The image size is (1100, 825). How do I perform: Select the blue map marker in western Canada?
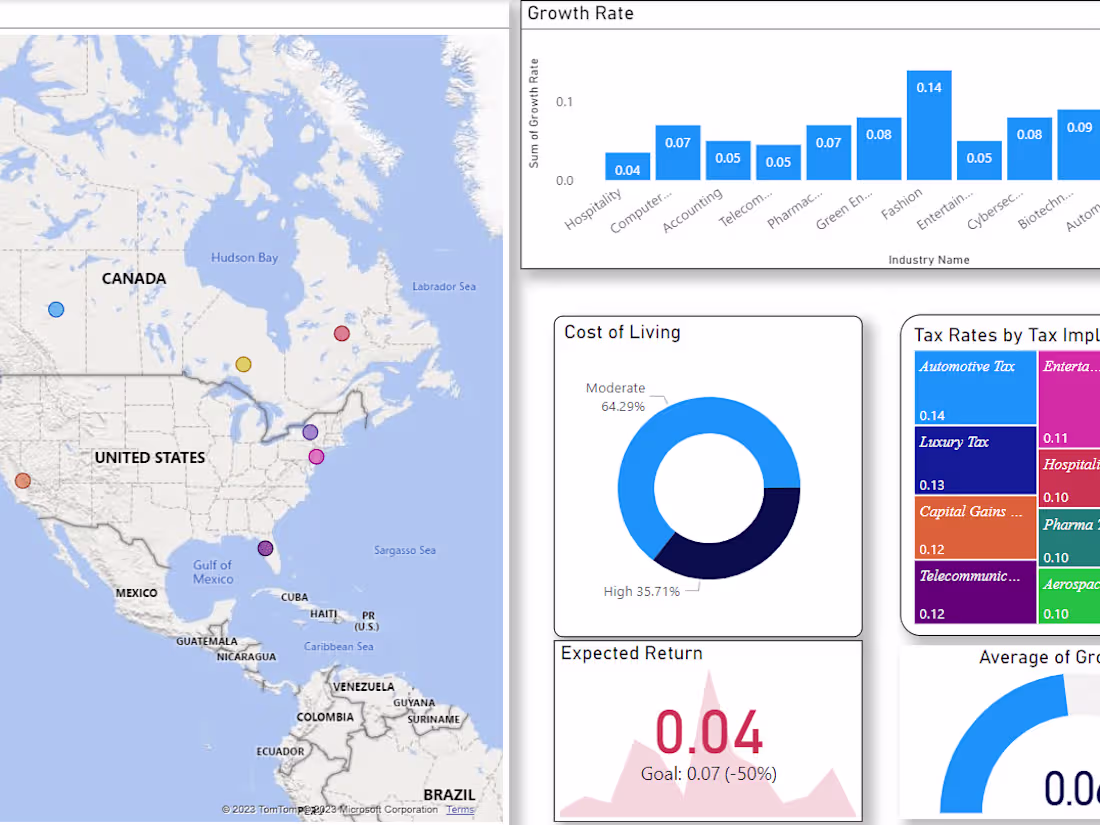click(56, 309)
